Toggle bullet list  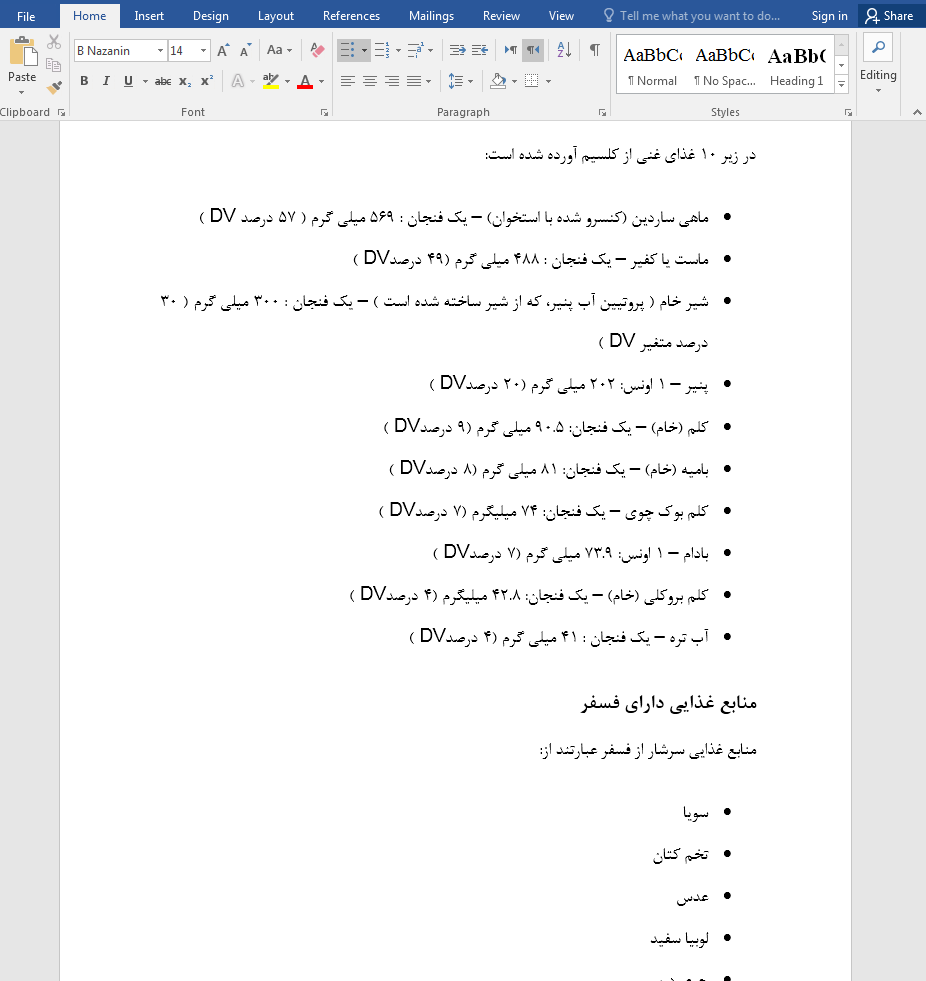click(x=347, y=50)
